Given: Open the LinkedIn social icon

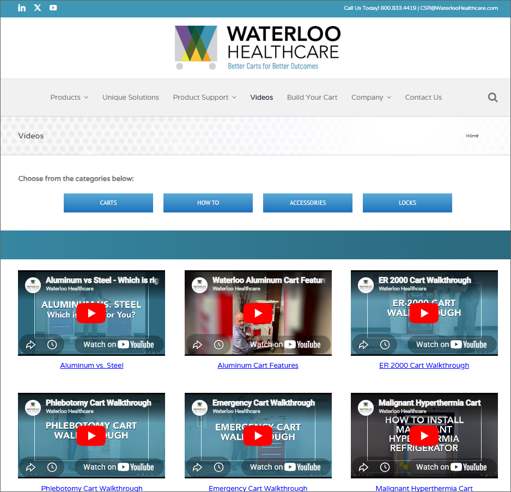Looking at the screenshot, I should tap(22, 8).
